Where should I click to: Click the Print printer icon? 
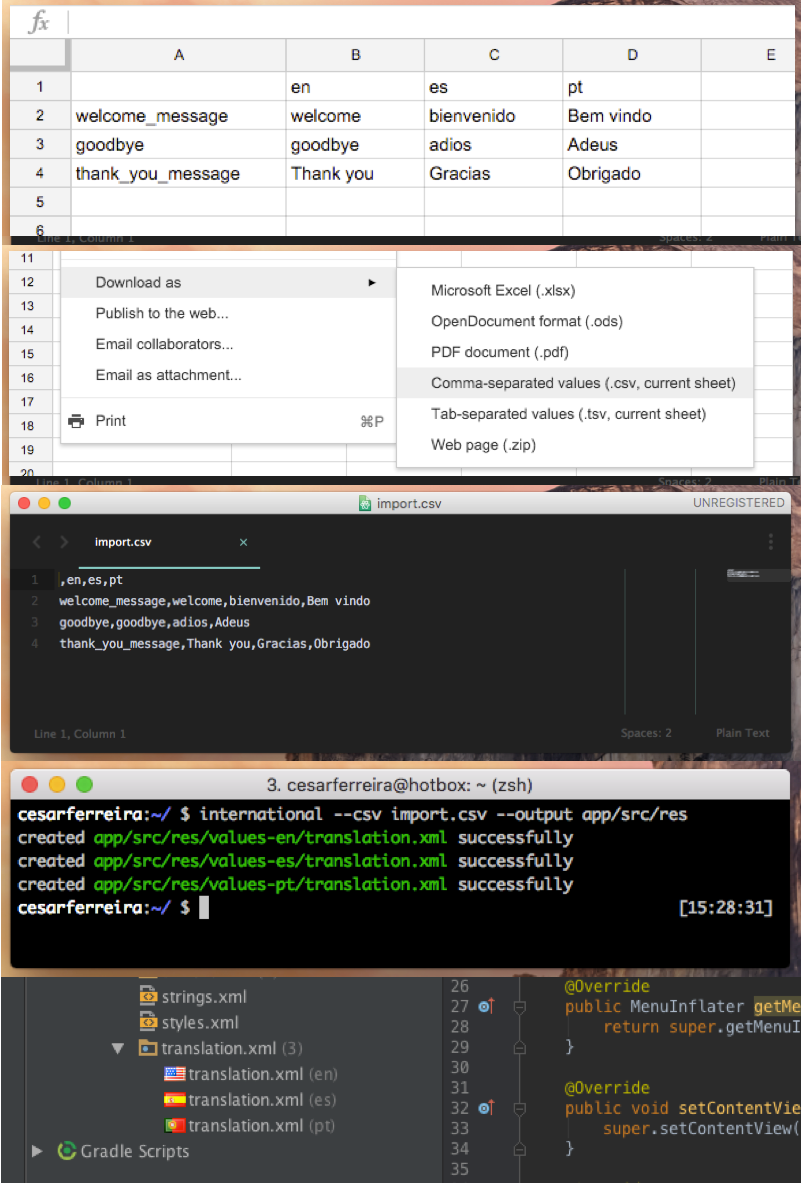tap(76, 421)
